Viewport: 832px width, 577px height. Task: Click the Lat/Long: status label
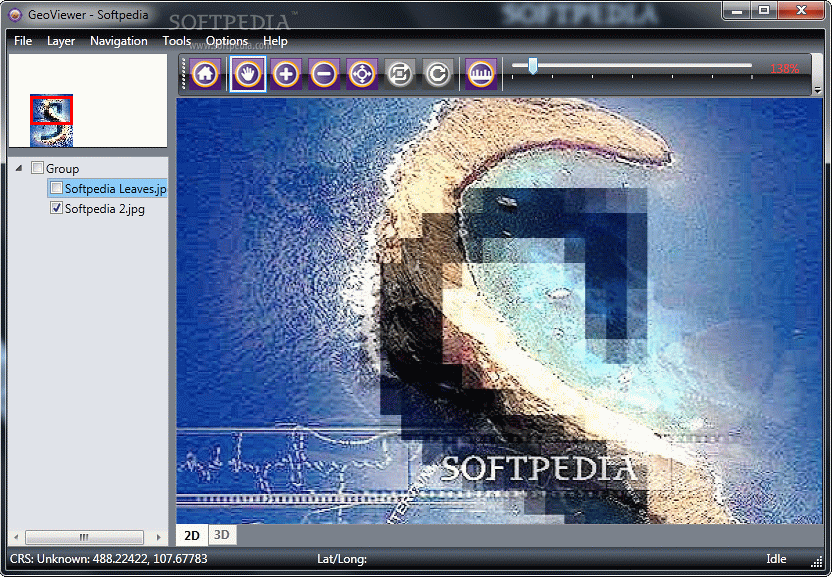click(x=342, y=558)
